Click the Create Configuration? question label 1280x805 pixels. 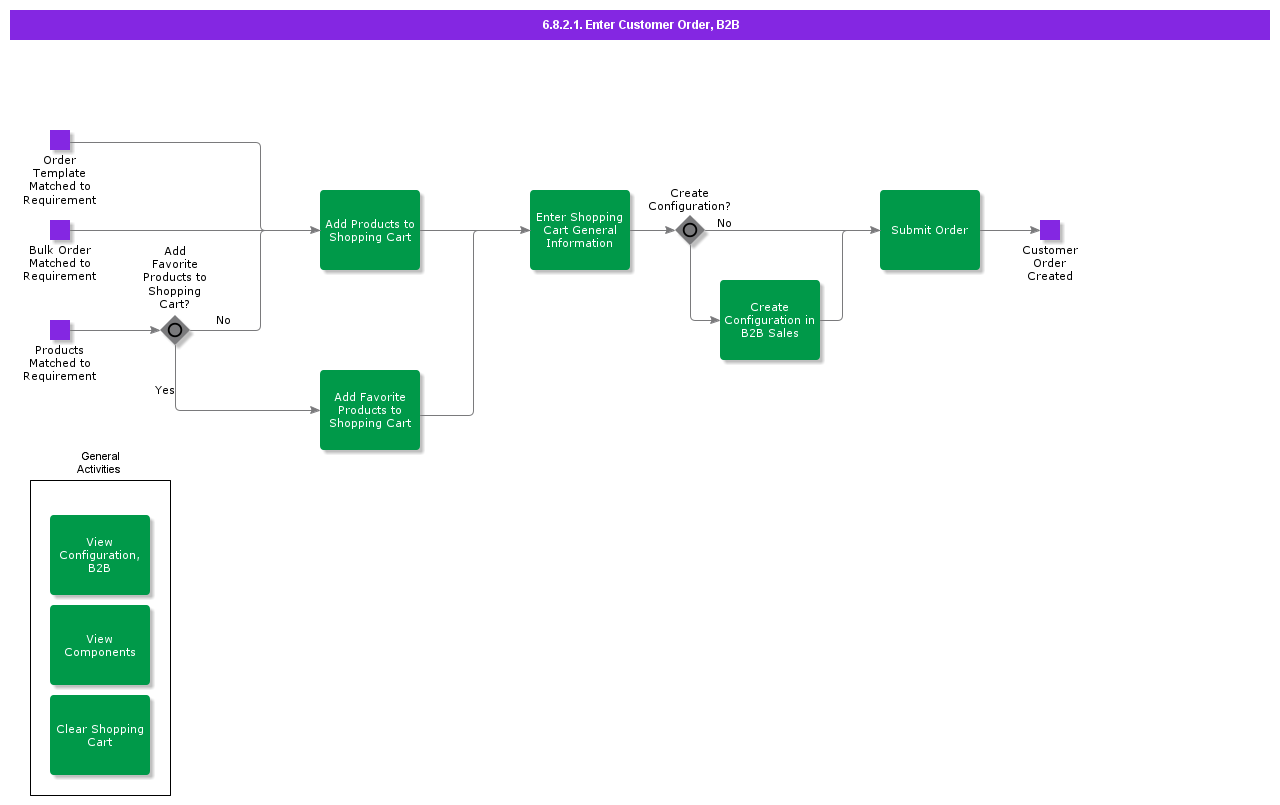click(690, 200)
